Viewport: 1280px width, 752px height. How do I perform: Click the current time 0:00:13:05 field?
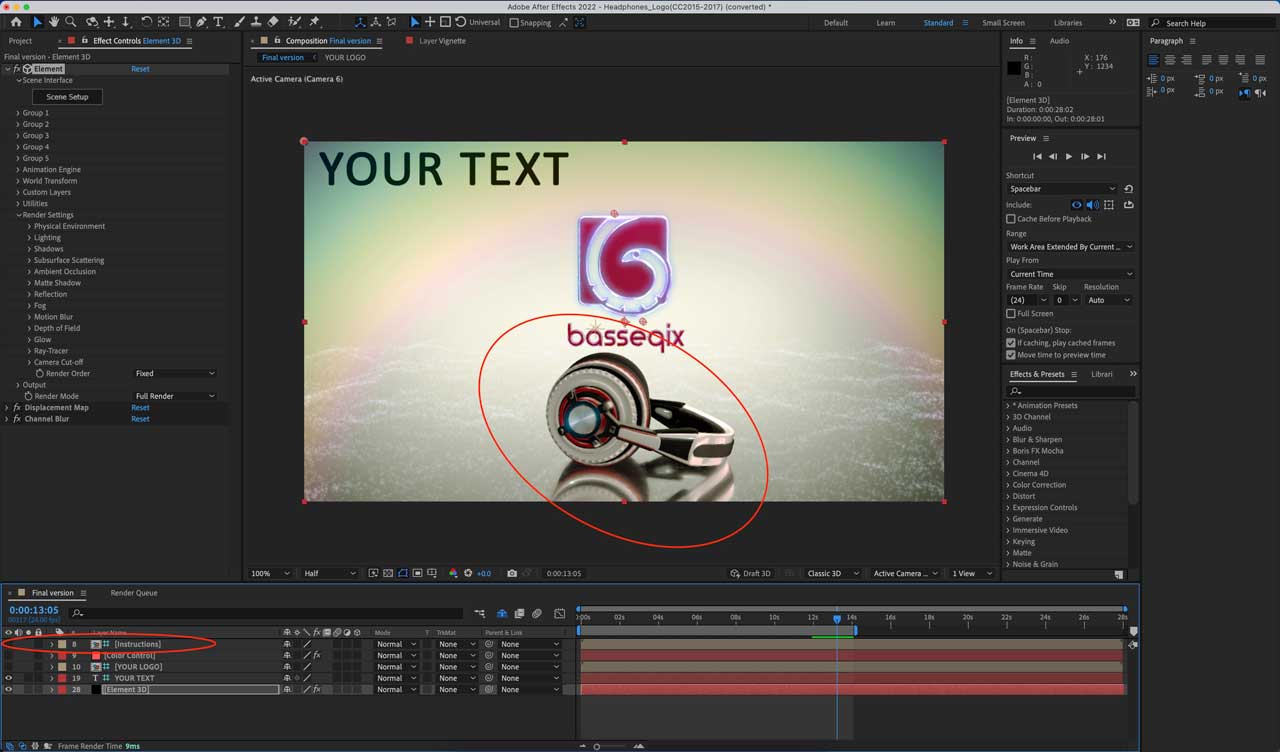(x=34, y=610)
